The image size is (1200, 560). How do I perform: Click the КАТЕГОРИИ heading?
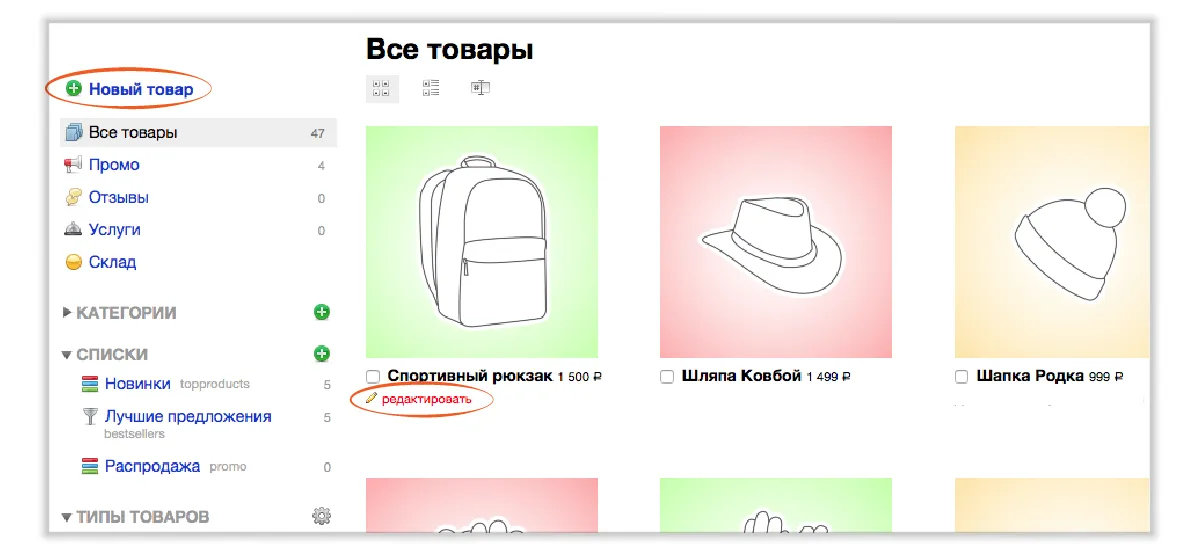click(126, 313)
